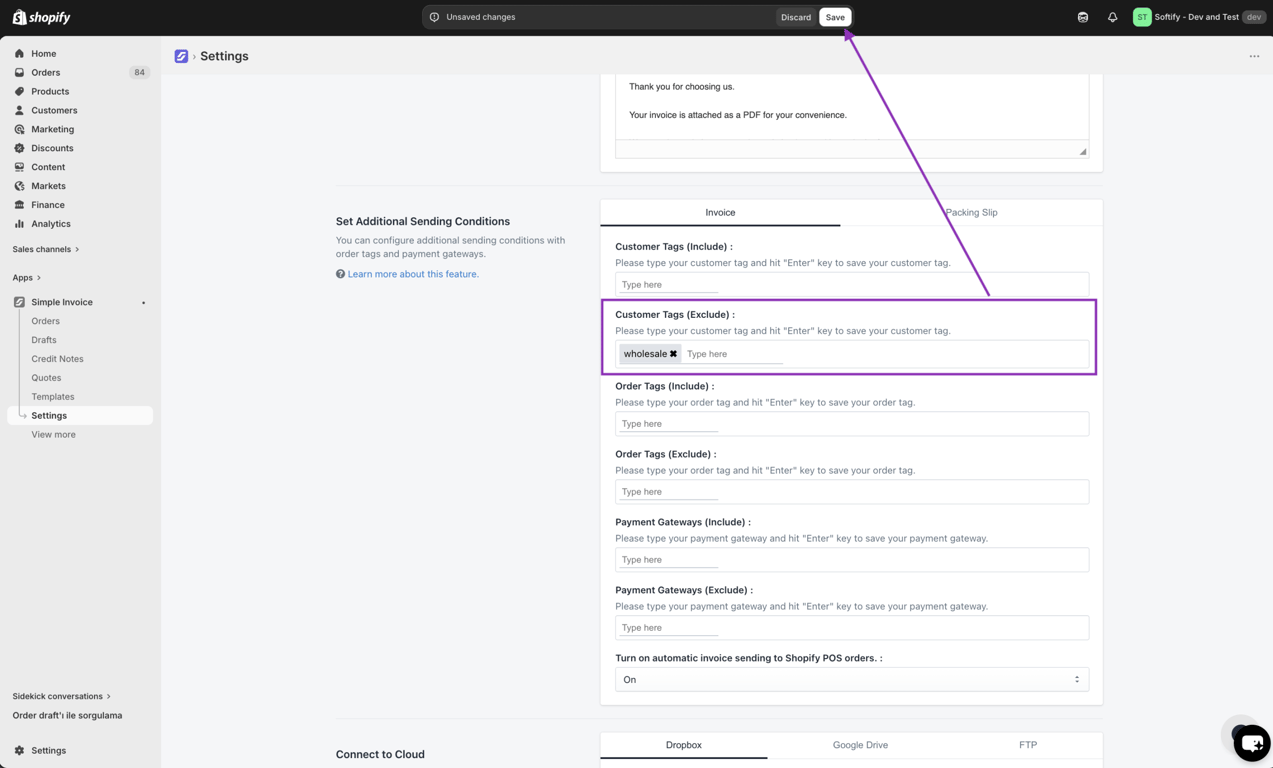The image size is (1273, 768).
Task: Expand Sales channels section
Action: [x=45, y=249]
